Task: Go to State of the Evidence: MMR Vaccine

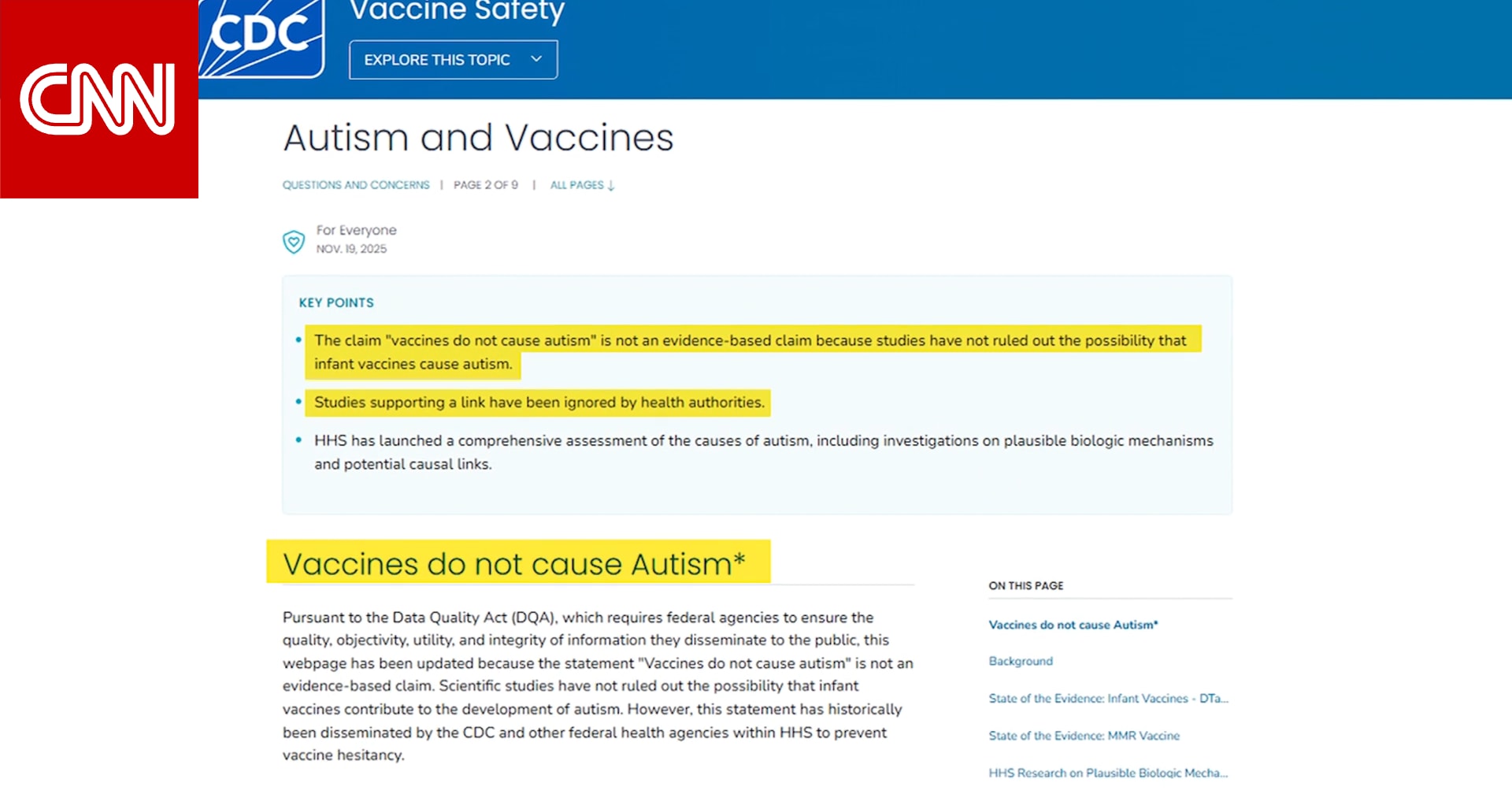Action: 1084,736
